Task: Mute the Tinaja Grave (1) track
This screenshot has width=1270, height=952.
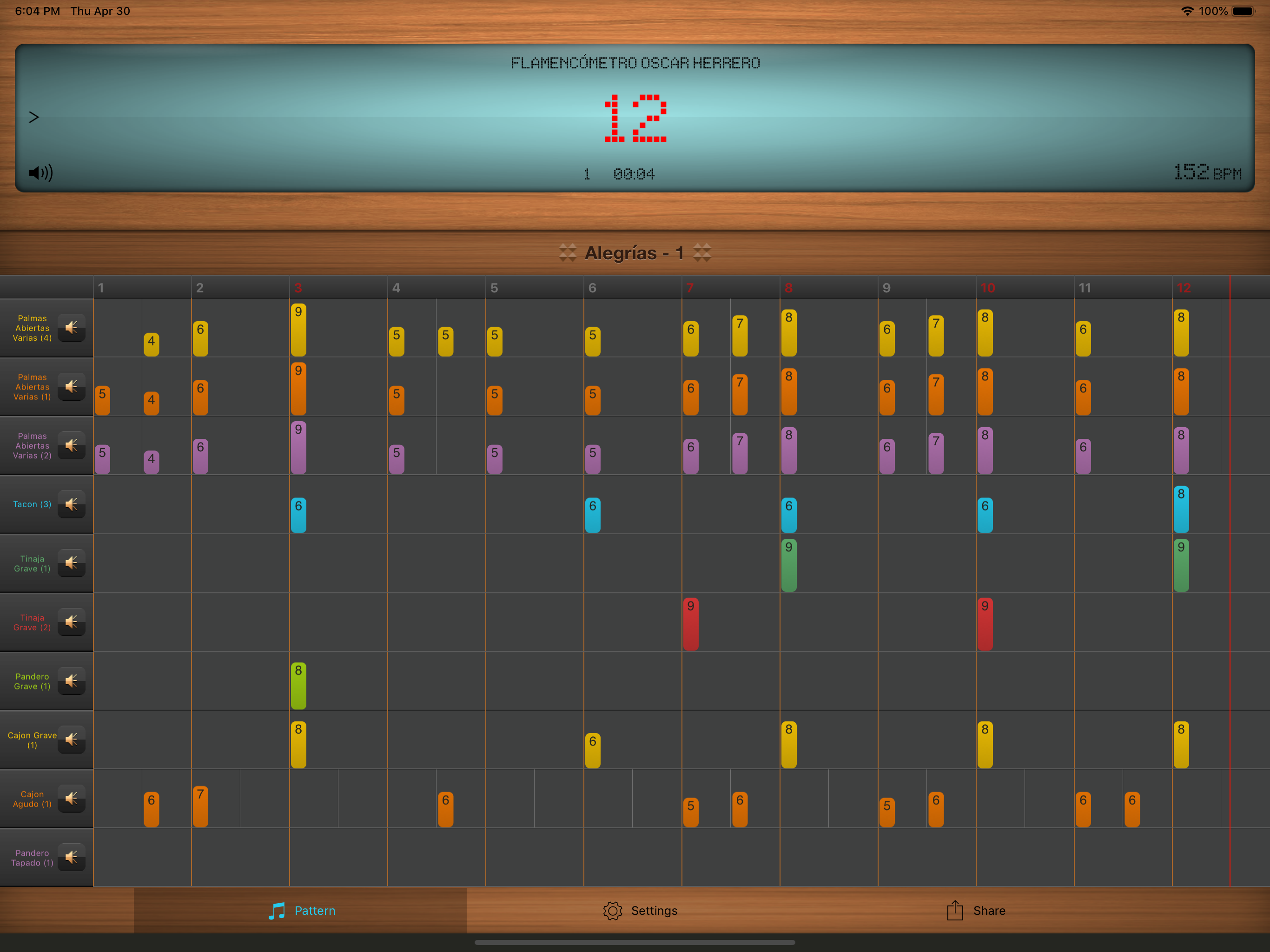Action: click(x=71, y=563)
